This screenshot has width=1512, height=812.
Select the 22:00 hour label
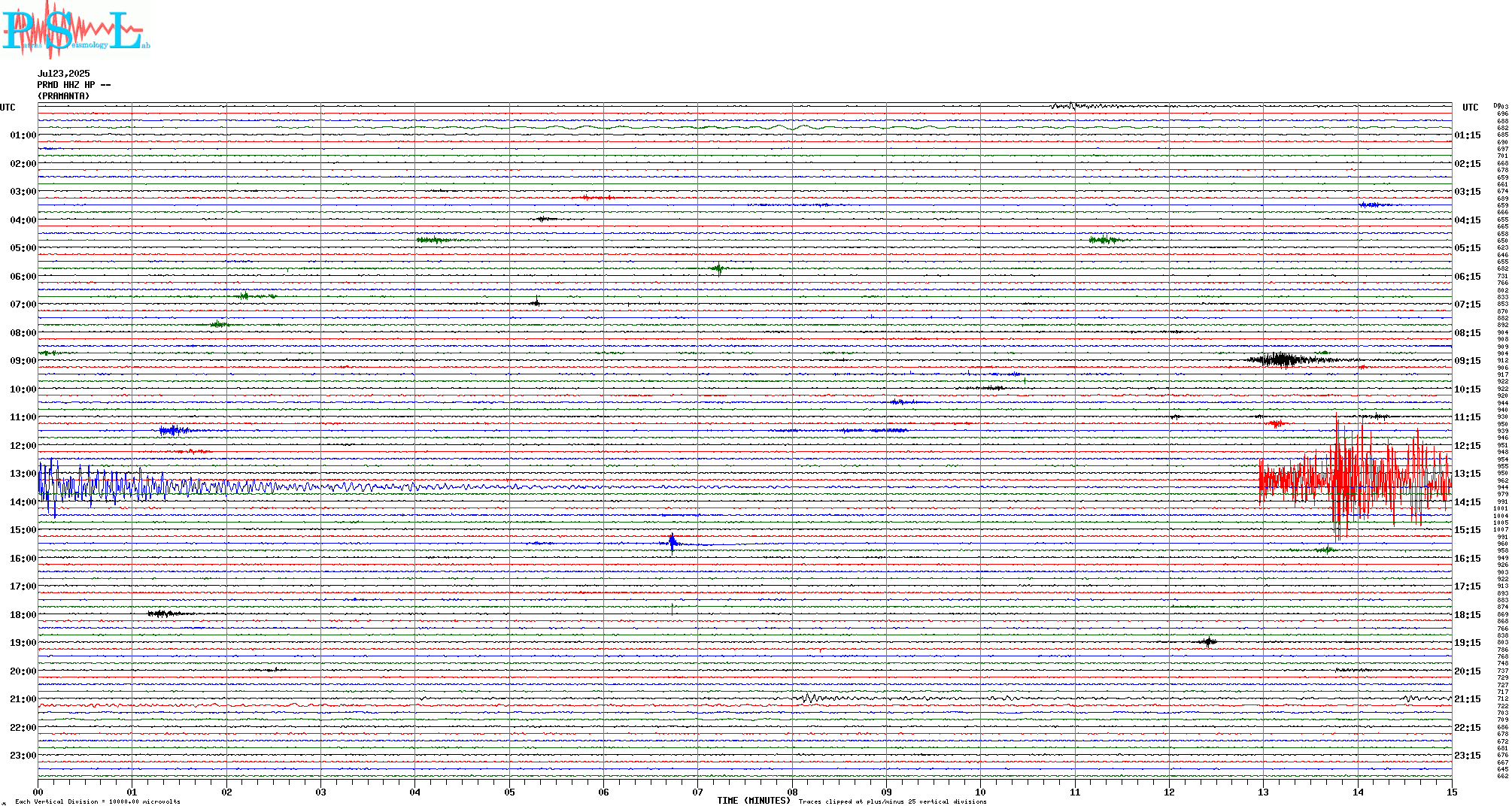[23, 728]
